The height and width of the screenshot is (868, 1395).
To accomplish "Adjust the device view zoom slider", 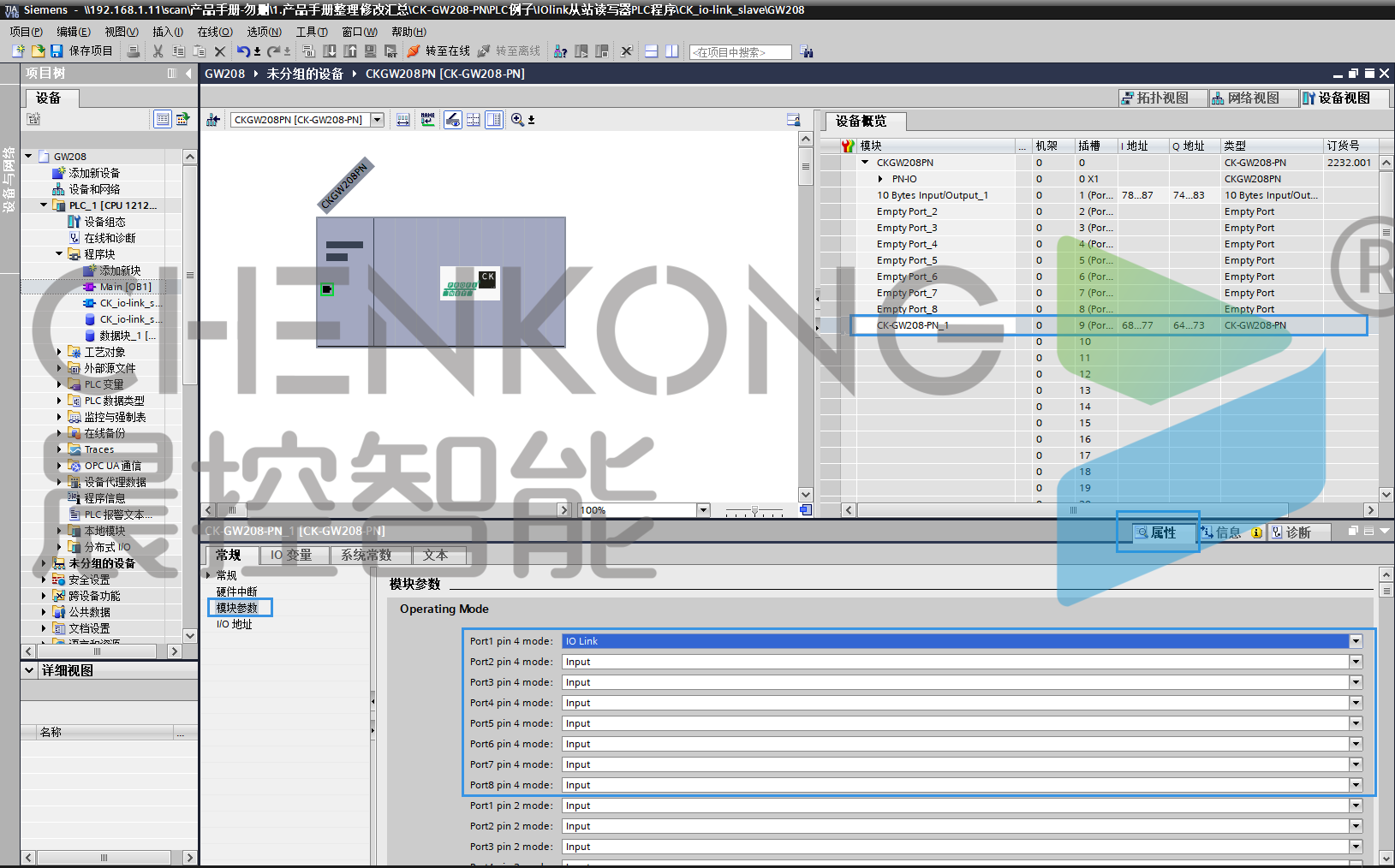I will click(x=754, y=510).
